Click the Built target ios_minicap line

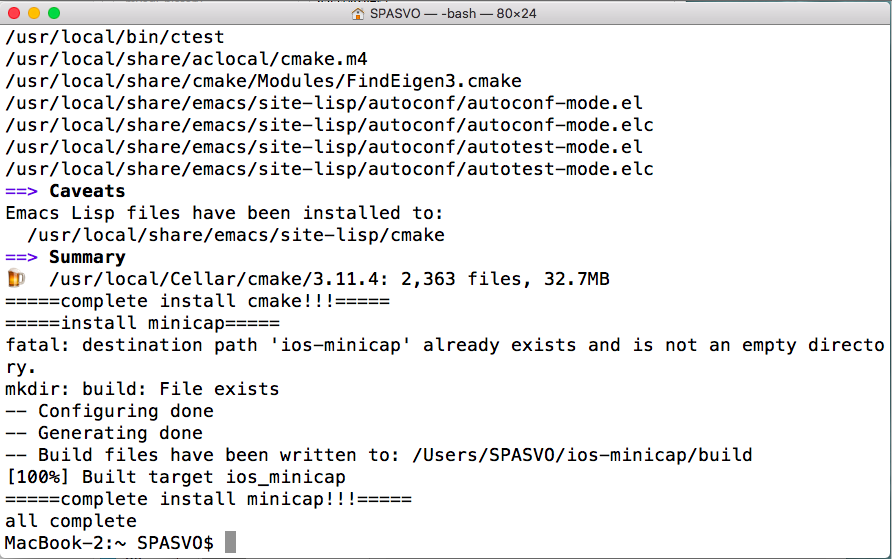coord(175,477)
